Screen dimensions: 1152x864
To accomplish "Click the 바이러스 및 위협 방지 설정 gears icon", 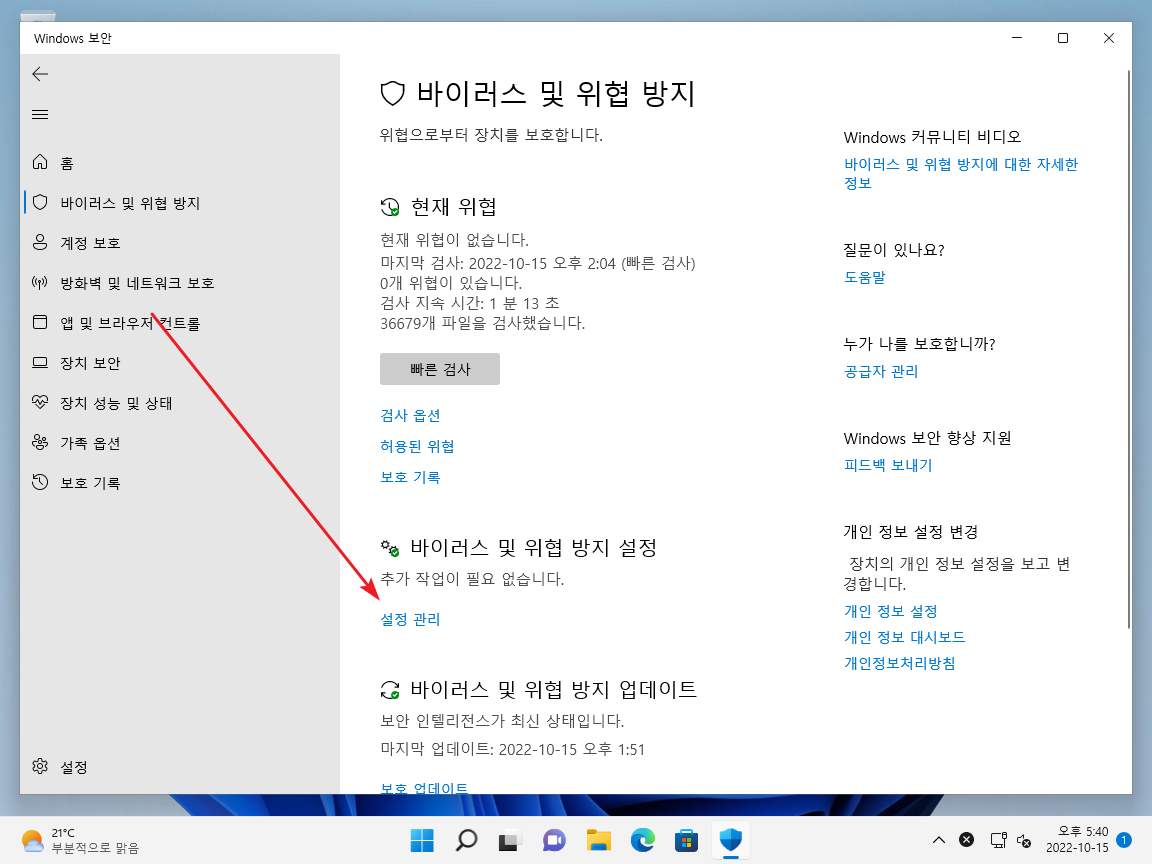I will click(390, 548).
